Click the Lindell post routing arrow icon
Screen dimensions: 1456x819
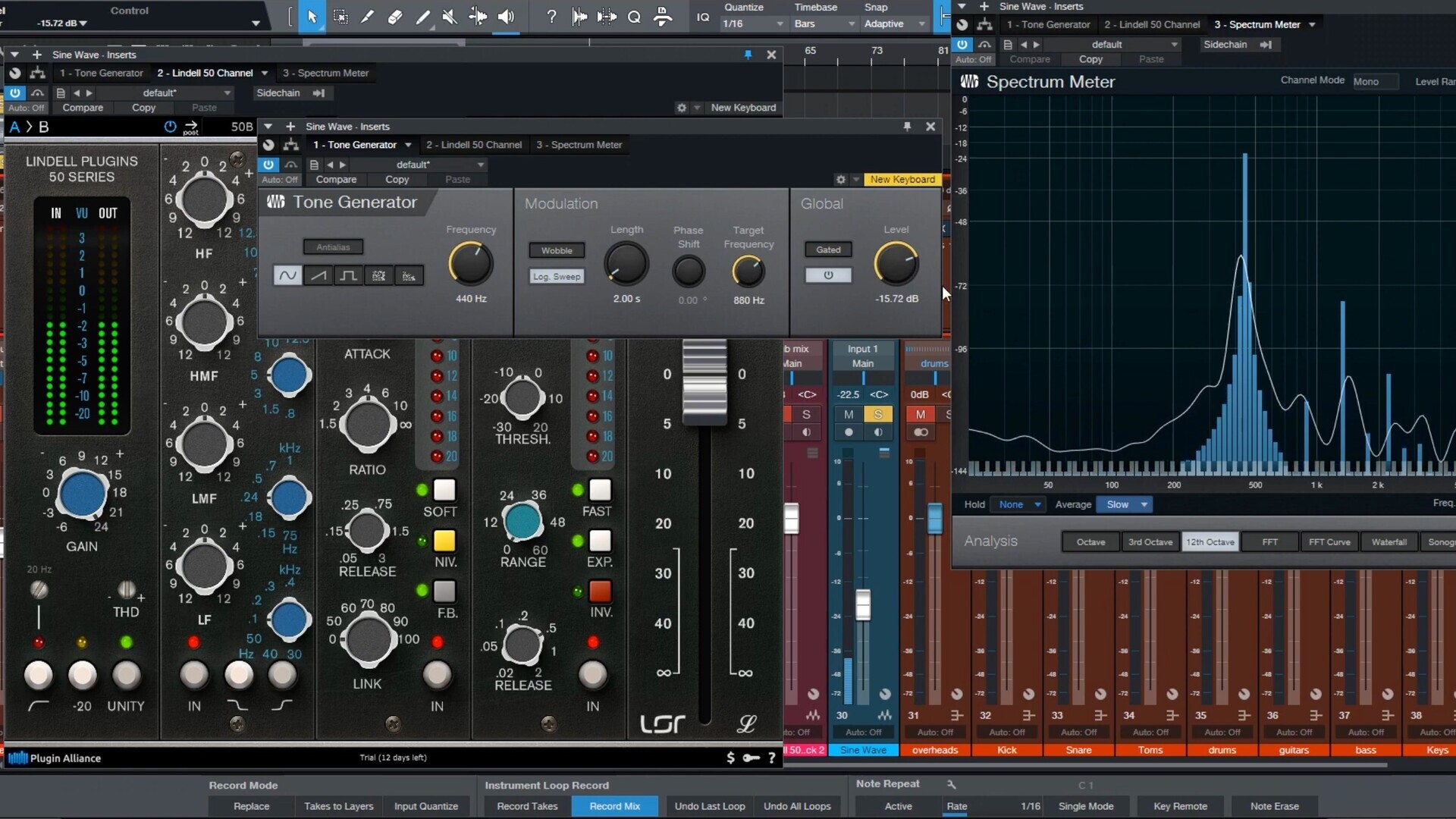pos(190,127)
